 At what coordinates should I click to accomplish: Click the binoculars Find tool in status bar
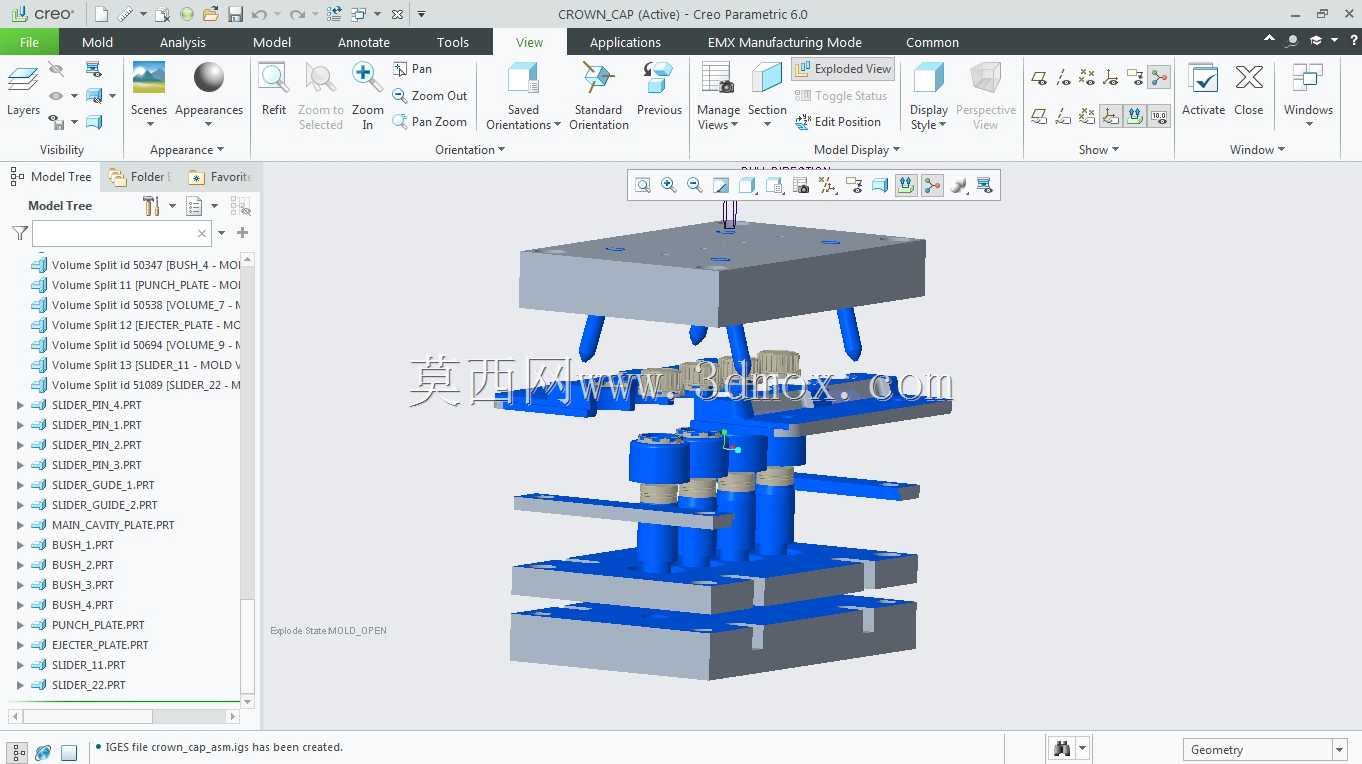1061,749
